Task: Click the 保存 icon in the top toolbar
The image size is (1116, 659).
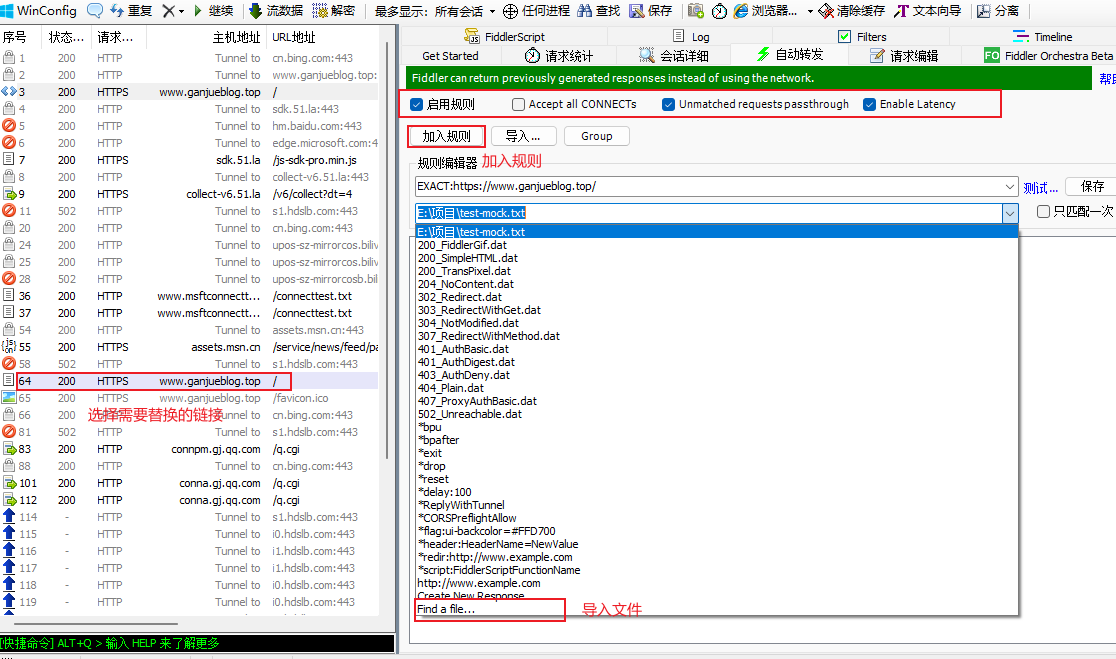Action: (x=651, y=11)
